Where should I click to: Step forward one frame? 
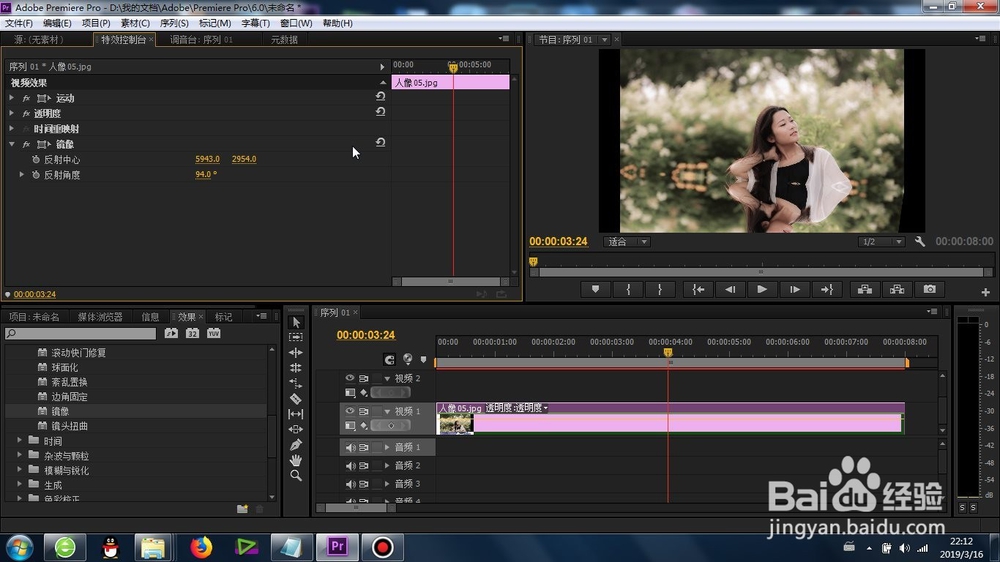(x=795, y=290)
